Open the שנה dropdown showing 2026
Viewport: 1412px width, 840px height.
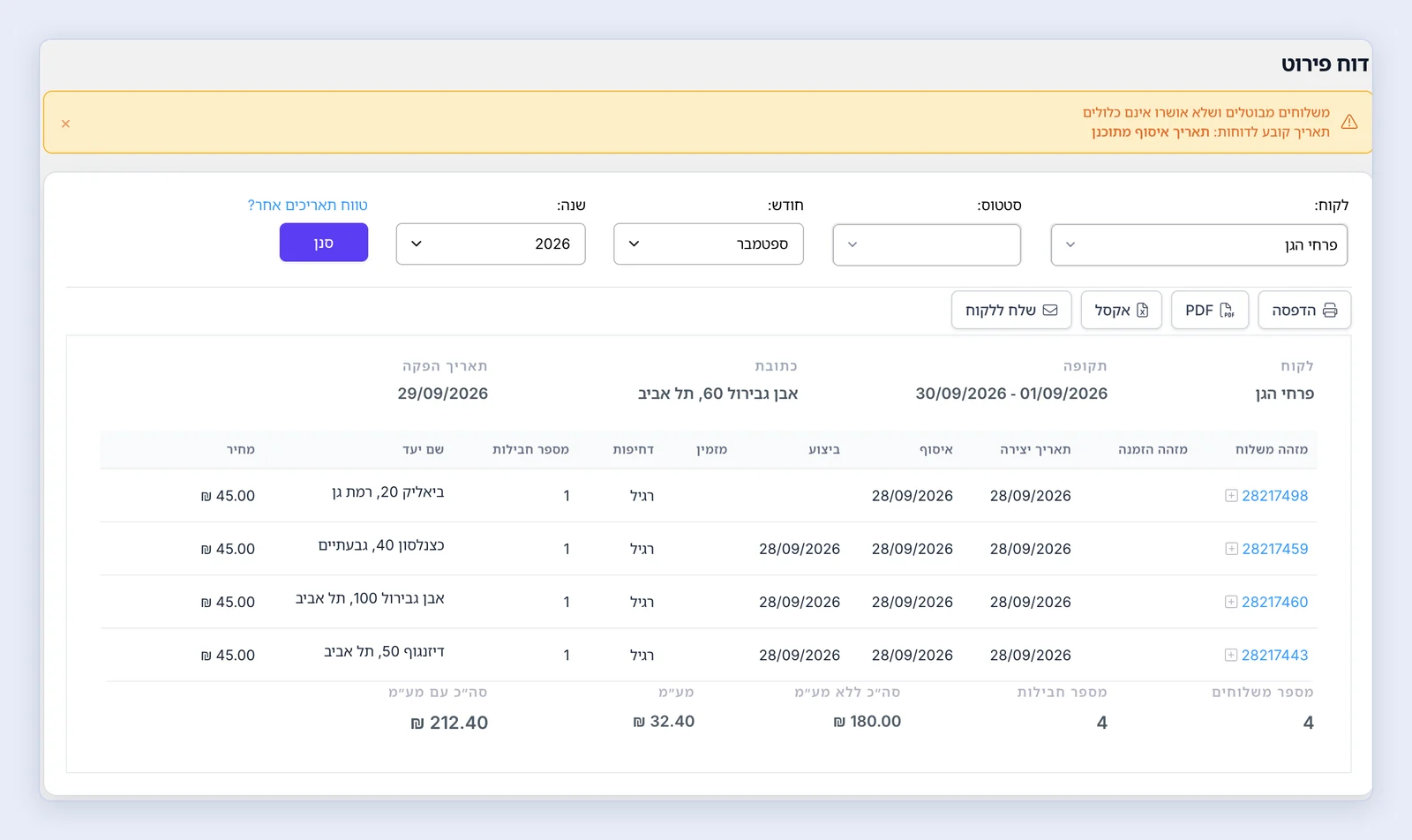tap(491, 244)
